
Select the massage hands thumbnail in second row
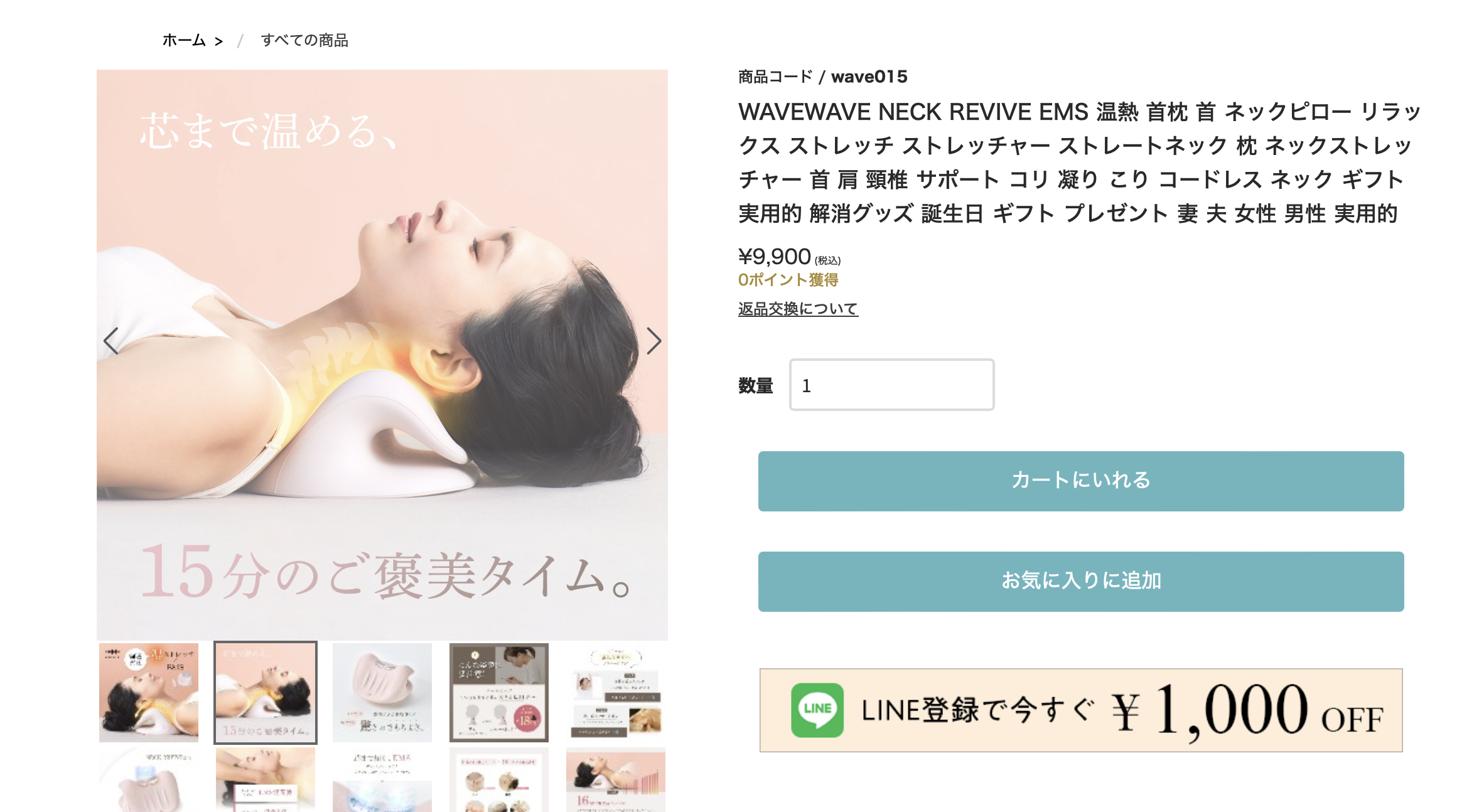266,779
